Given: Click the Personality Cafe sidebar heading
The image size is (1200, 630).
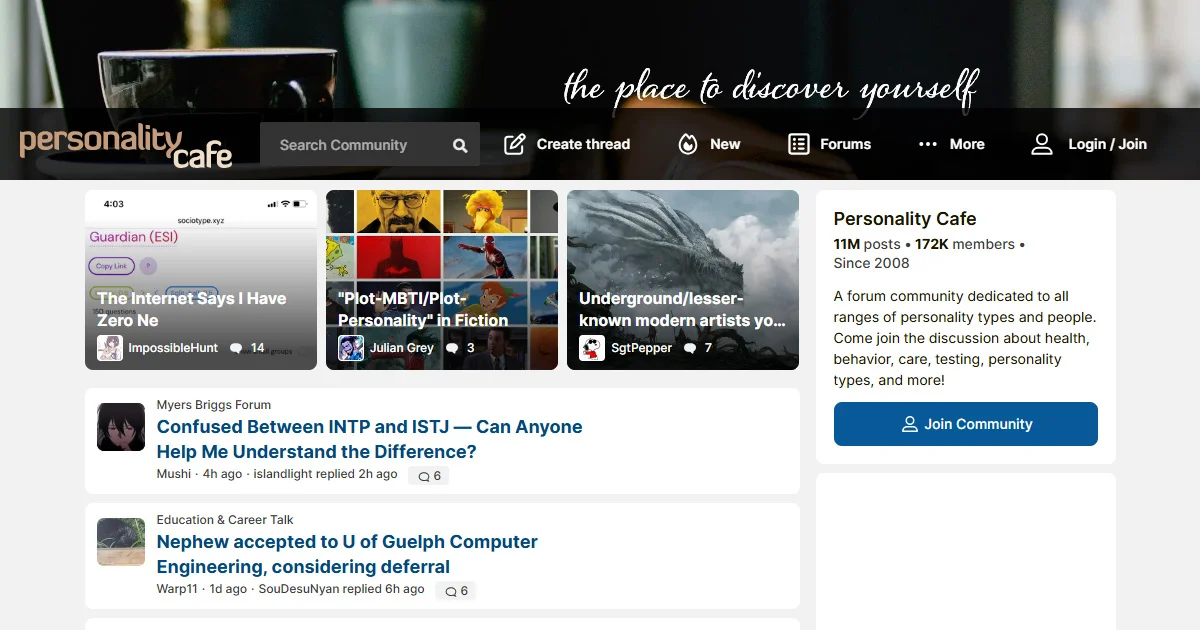Looking at the screenshot, I should pyautogui.click(x=905, y=219).
